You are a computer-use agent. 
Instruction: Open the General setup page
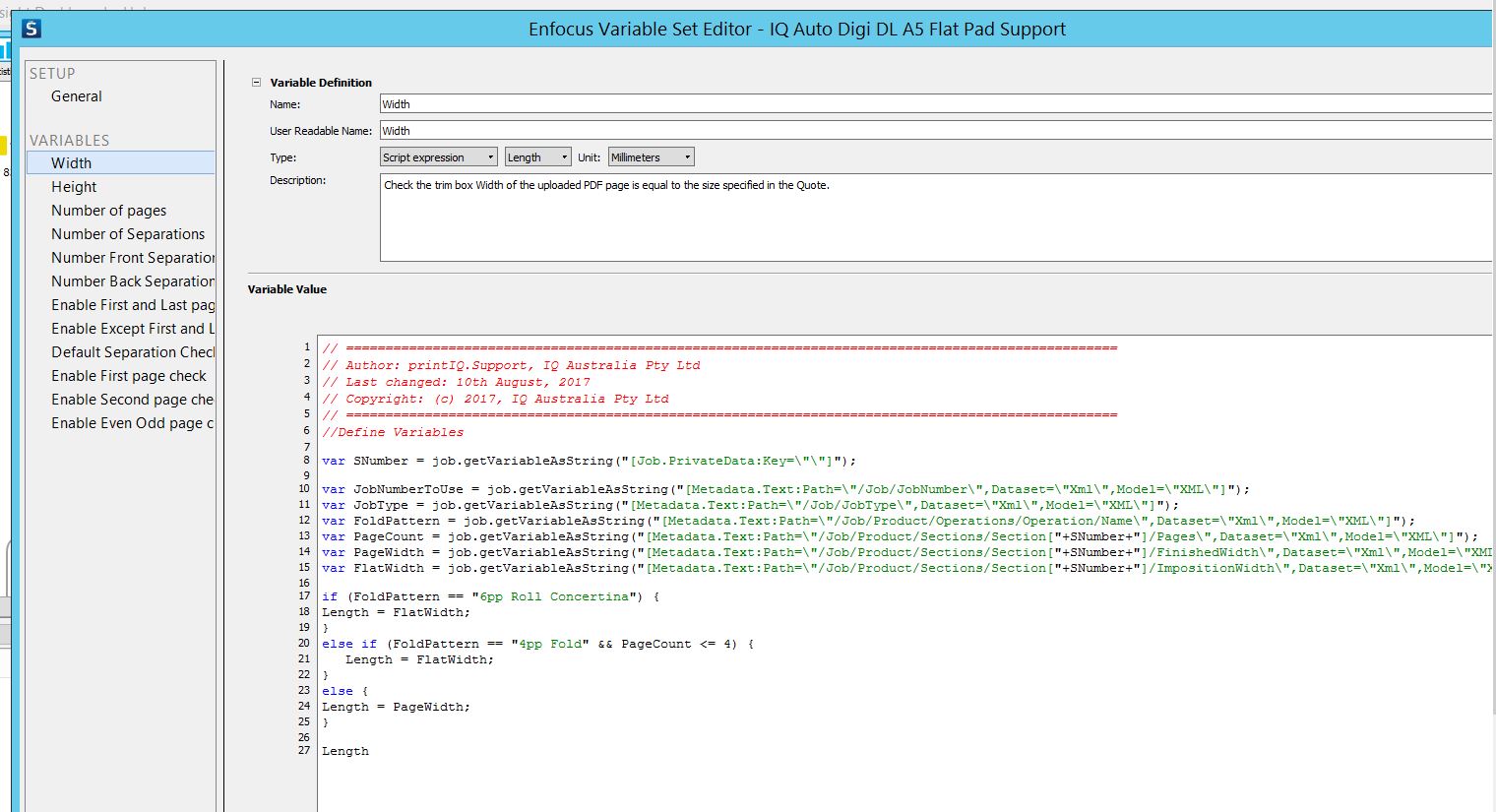tap(76, 95)
